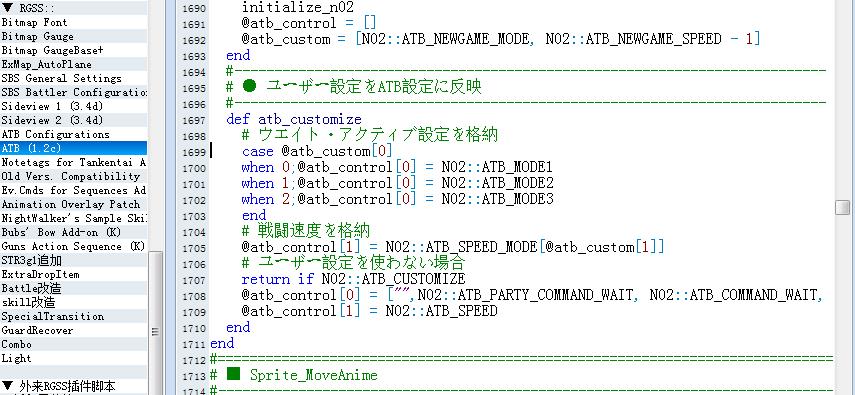Viewport: 855px width, 395px height.
Task: Select the highlighted ATB (1.2c) script
Action: click(x=74, y=148)
